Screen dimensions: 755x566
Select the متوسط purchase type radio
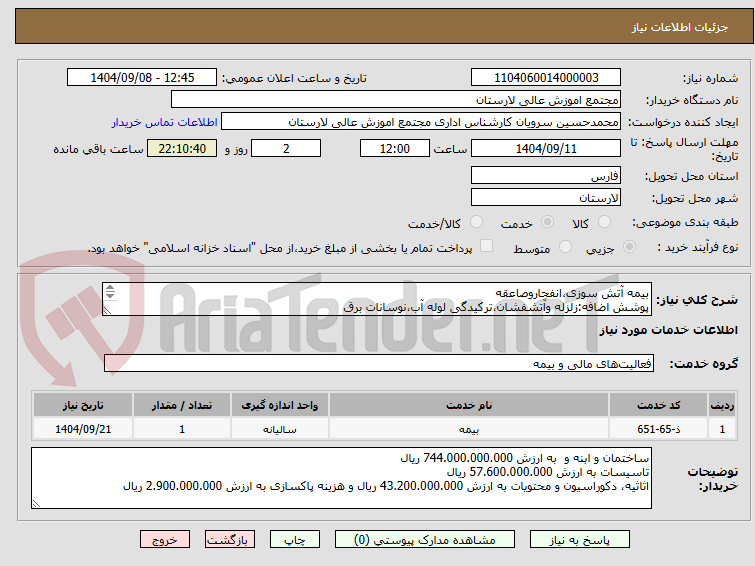(x=565, y=247)
